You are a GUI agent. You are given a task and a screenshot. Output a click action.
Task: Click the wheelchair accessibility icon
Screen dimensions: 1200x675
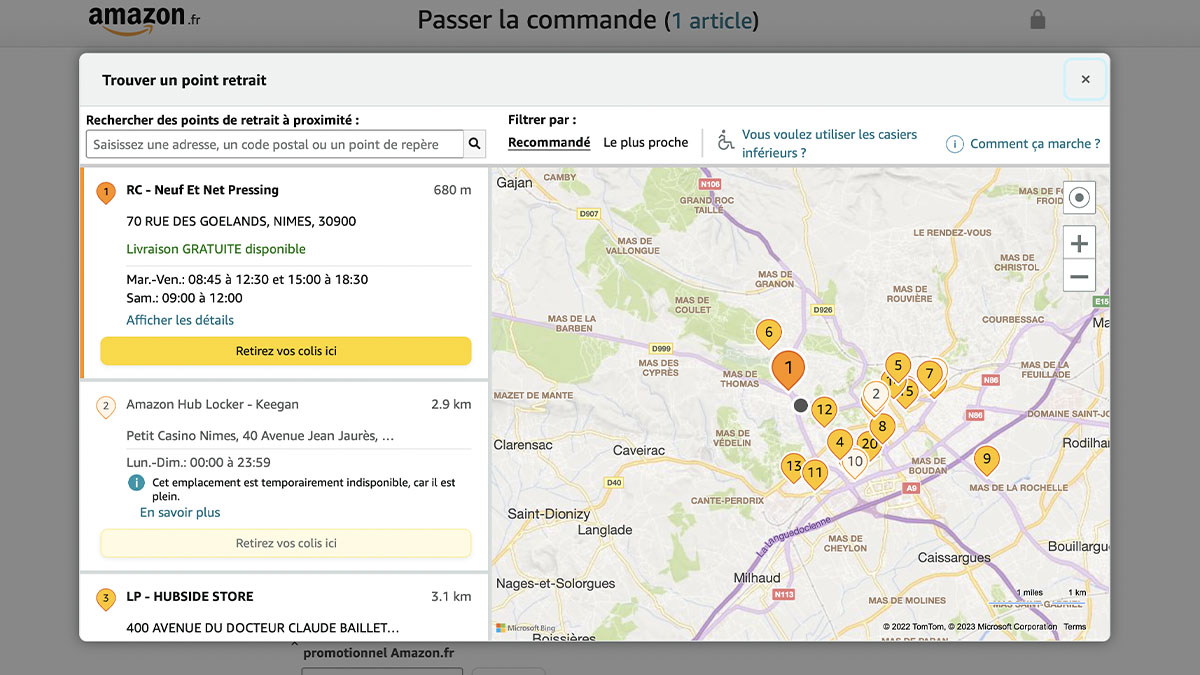726,141
